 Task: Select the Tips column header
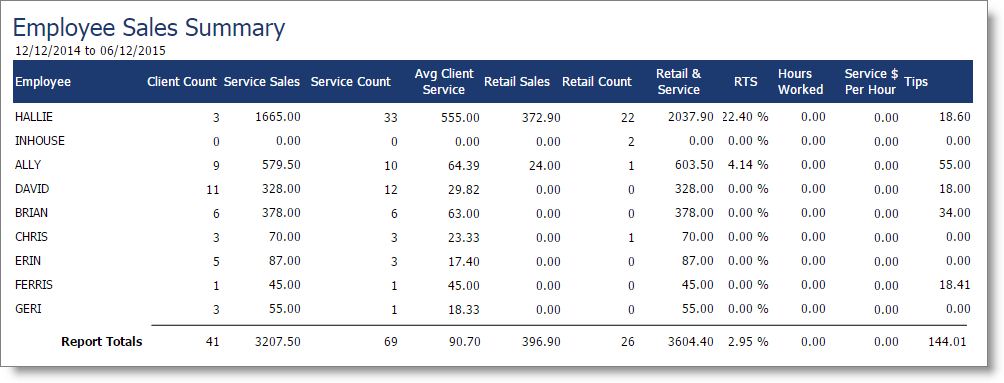916,82
